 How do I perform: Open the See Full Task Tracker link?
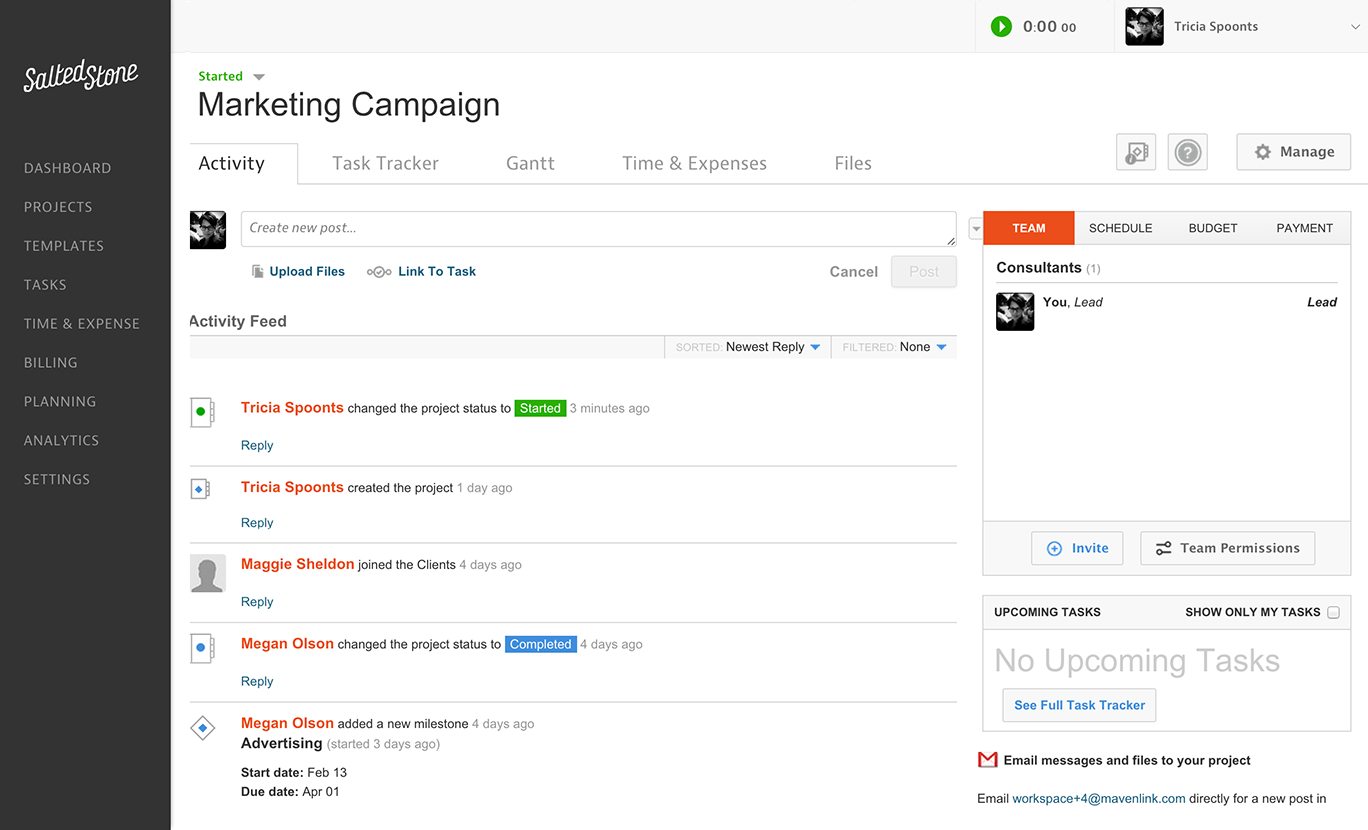pyautogui.click(x=1079, y=705)
